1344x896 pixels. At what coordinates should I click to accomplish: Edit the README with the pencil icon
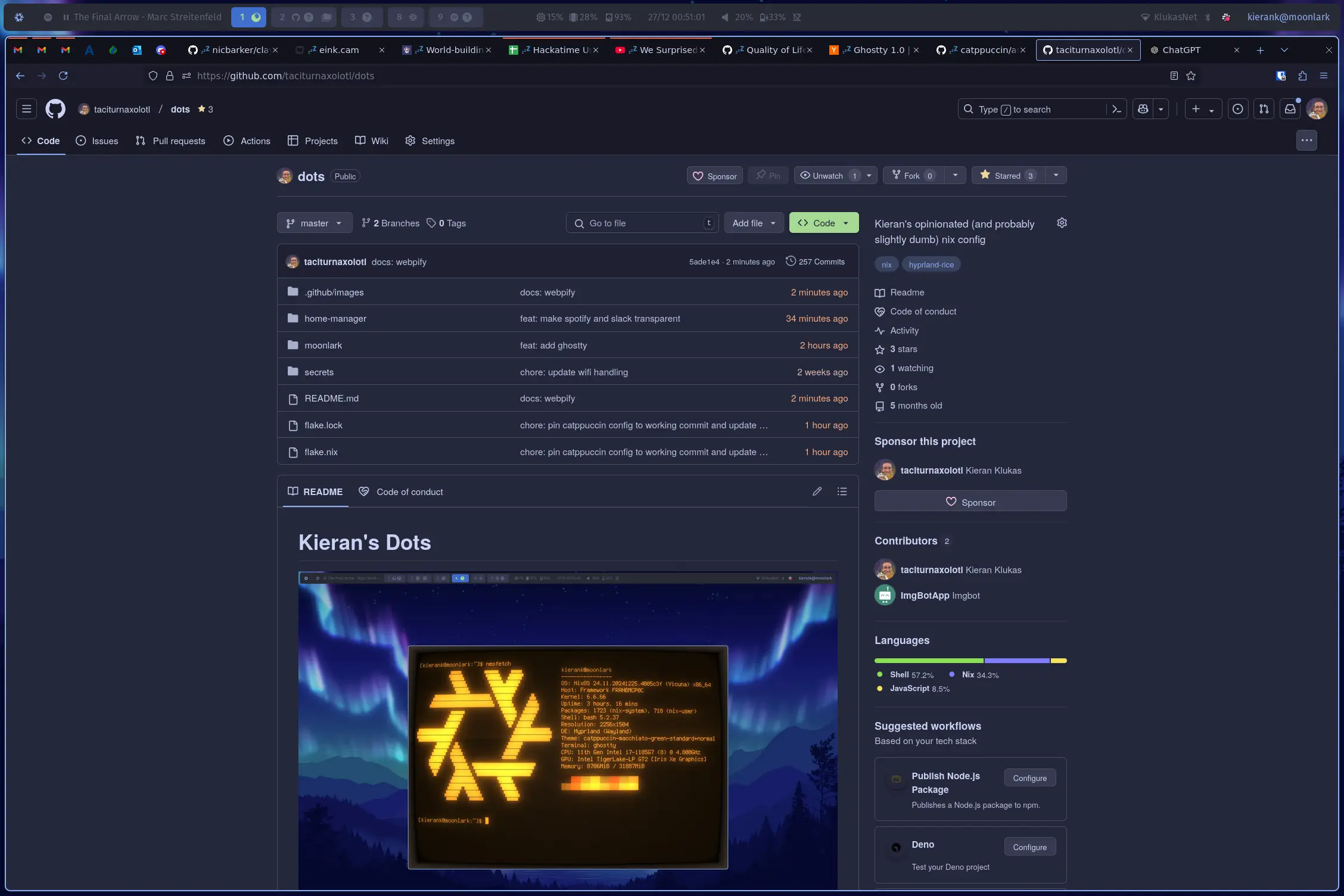click(817, 491)
